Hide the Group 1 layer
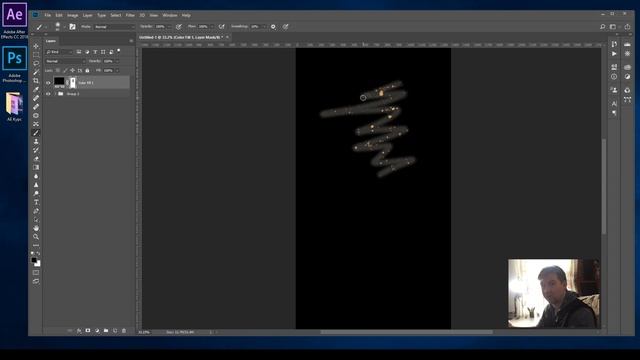640x360 pixels. (x=48, y=94)
